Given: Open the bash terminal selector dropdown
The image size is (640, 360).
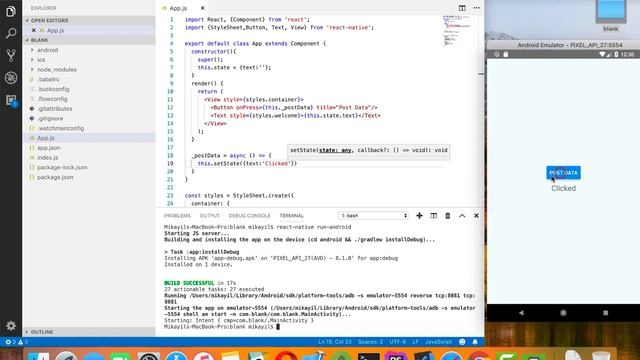Looking at the screenshot, I should 373,216.
